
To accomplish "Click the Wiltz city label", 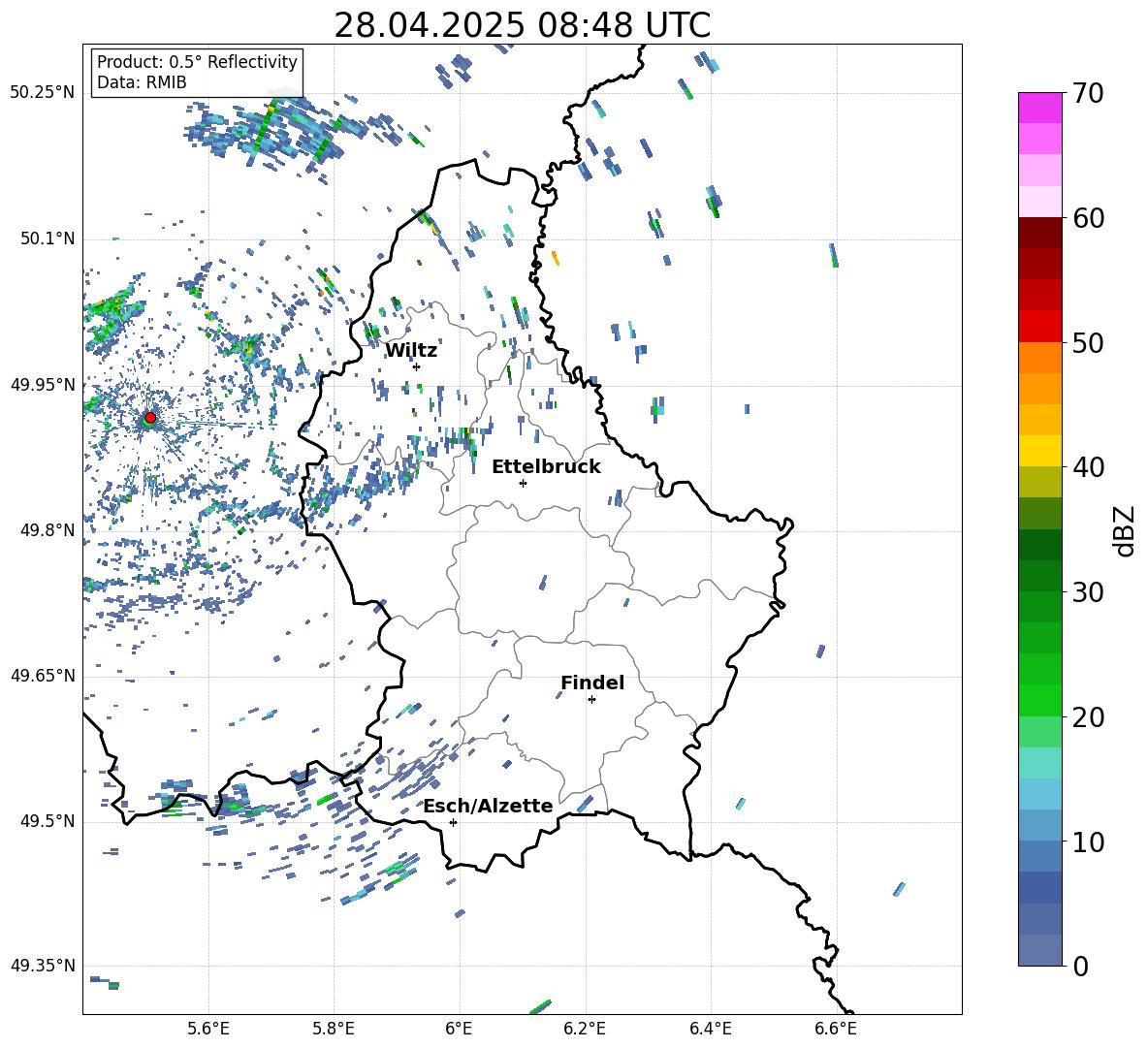I will point(411,351).
